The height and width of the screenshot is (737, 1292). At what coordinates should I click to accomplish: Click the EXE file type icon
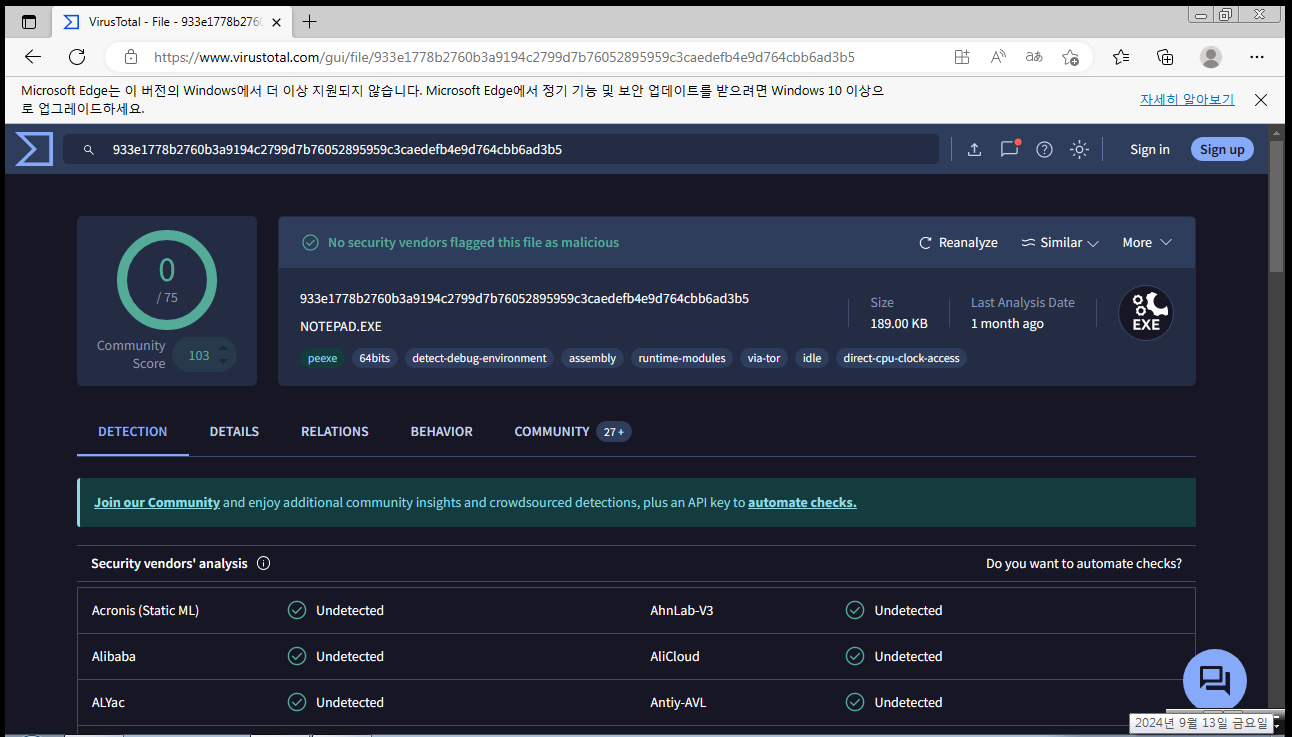click(x=1146, y=313)
